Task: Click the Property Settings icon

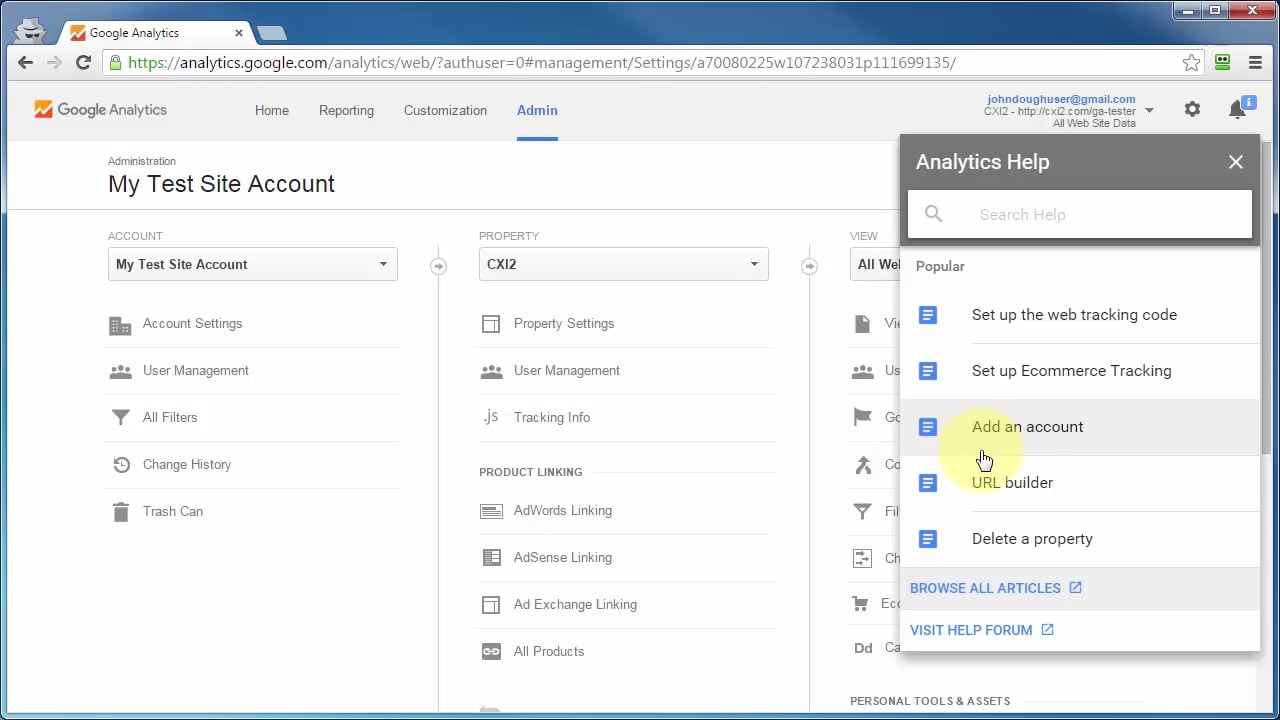Action: click(x=491, y=324)
